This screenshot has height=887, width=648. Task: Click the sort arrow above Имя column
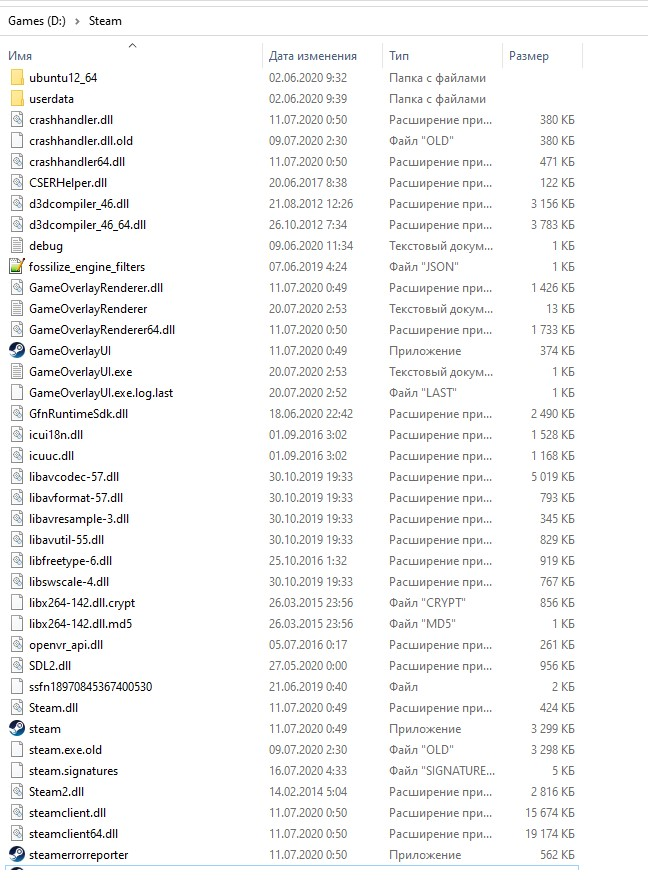pos(132,45)
